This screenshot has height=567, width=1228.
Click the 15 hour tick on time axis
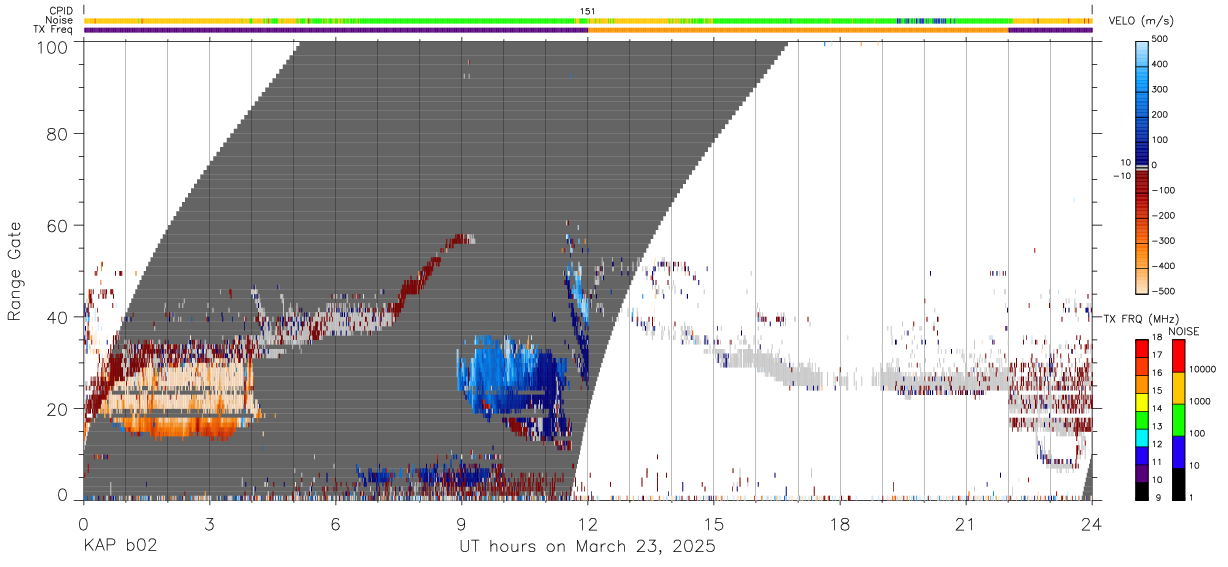coord(714,525)
